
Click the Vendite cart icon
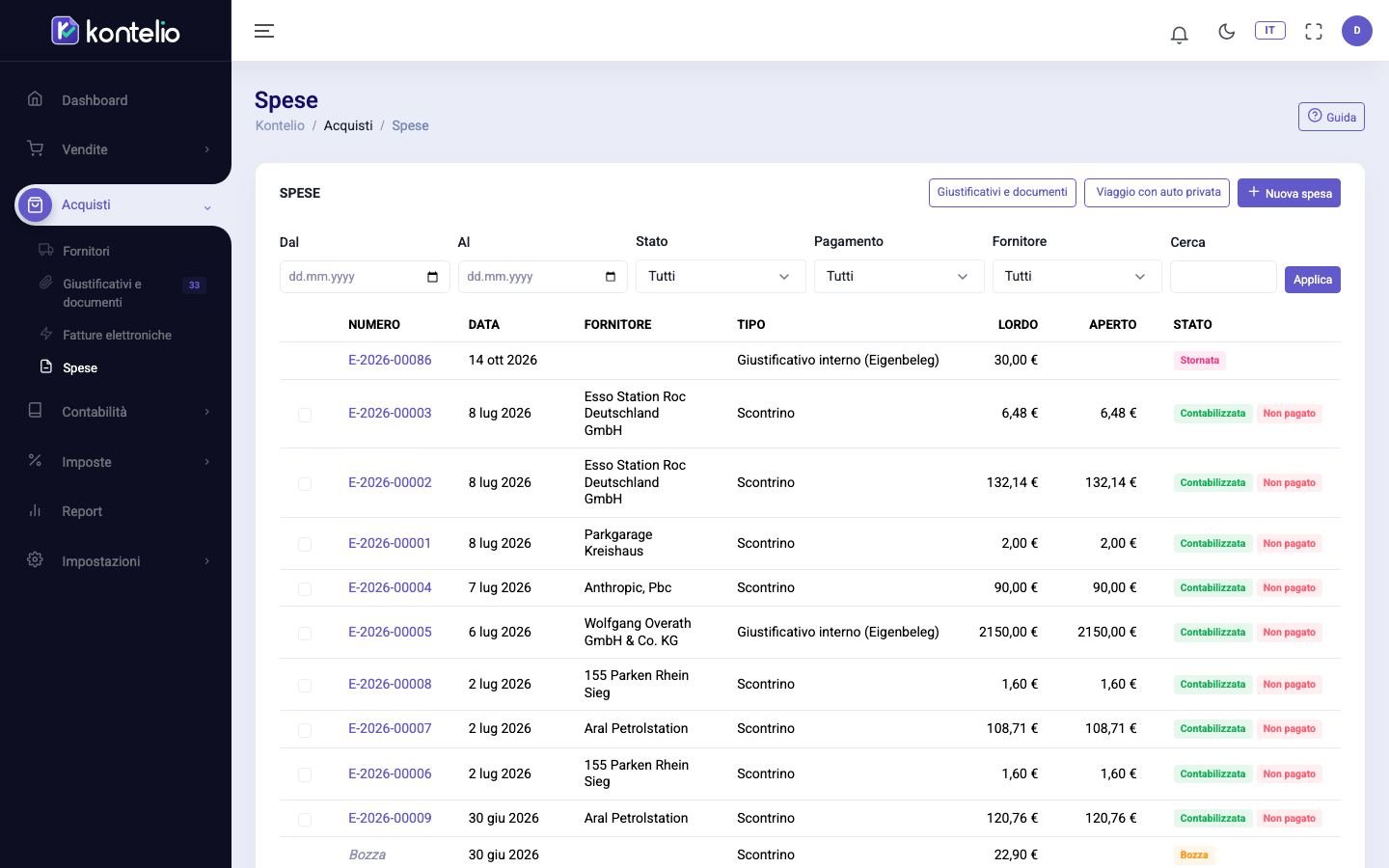(x=36, y=149)
